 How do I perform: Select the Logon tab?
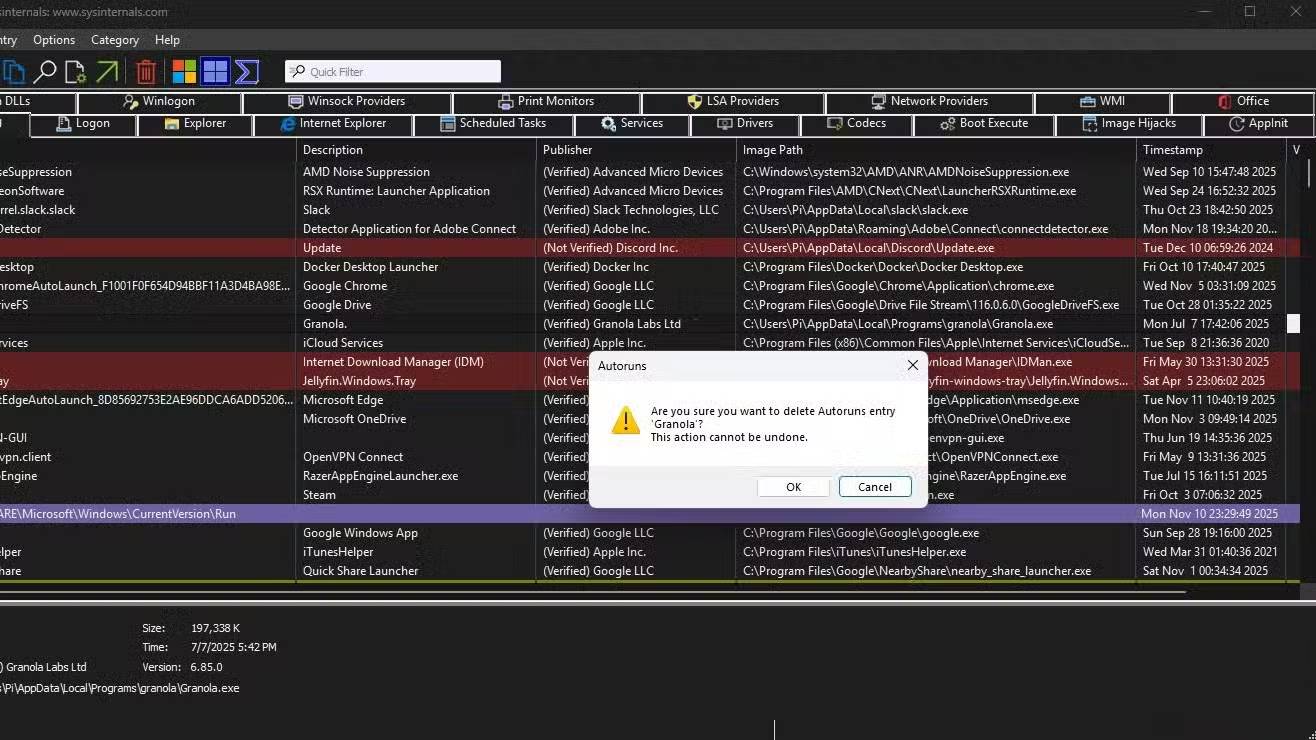point(83,123)
